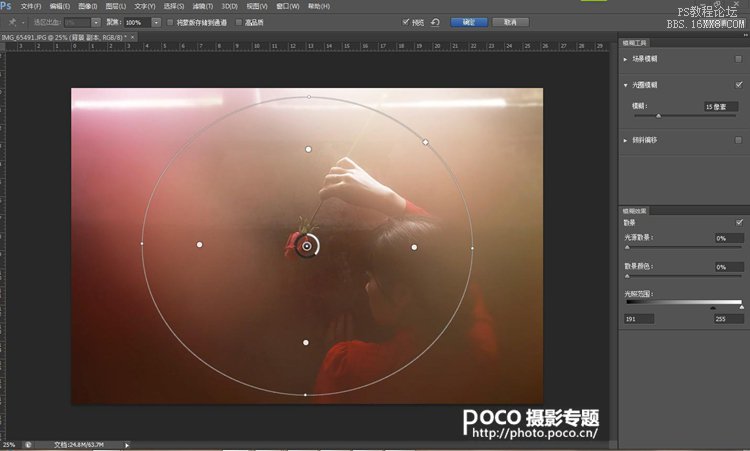Click the 191 light range field
Viewport: 750px width, 451px height.
[639, 319]
